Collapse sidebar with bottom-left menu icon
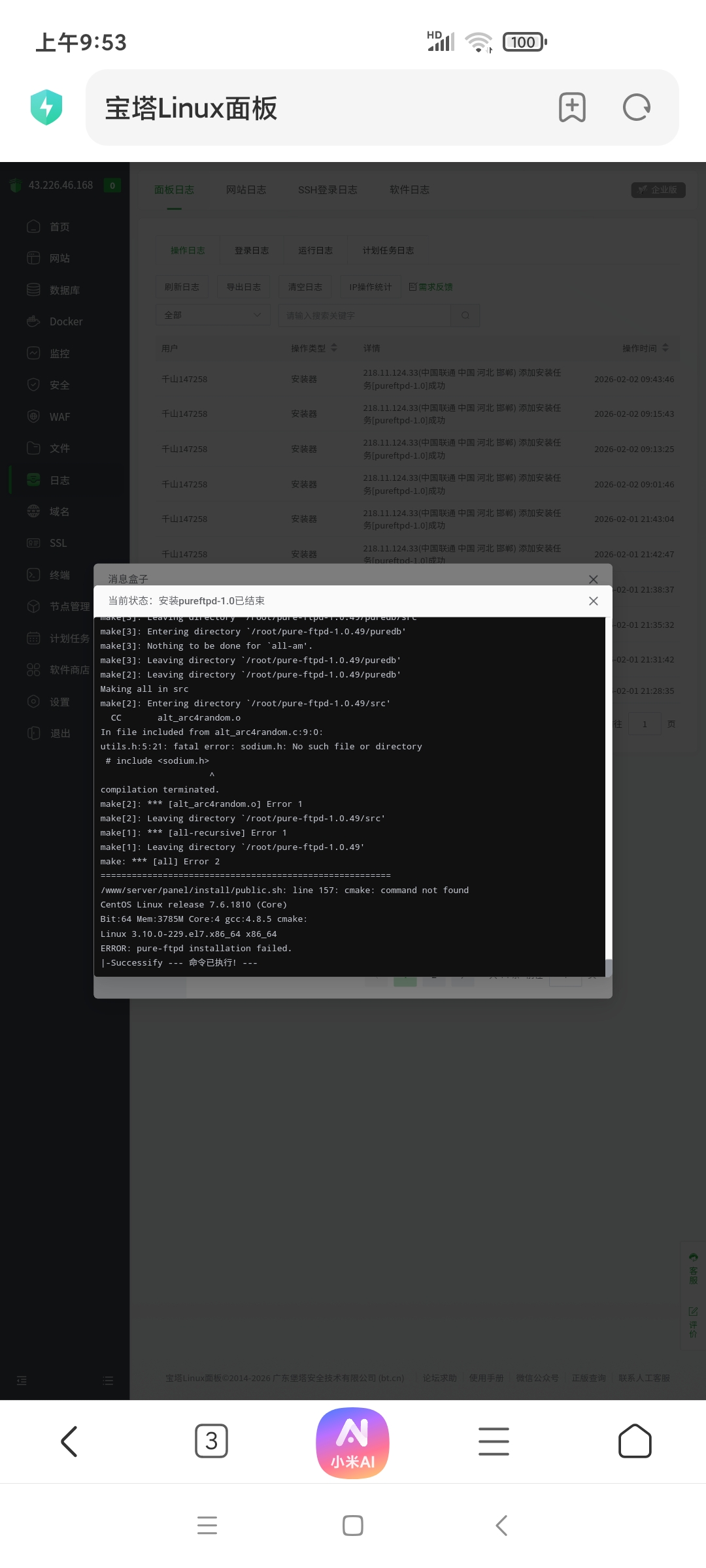706x1568 pixels. click(x=22, y=1380)
